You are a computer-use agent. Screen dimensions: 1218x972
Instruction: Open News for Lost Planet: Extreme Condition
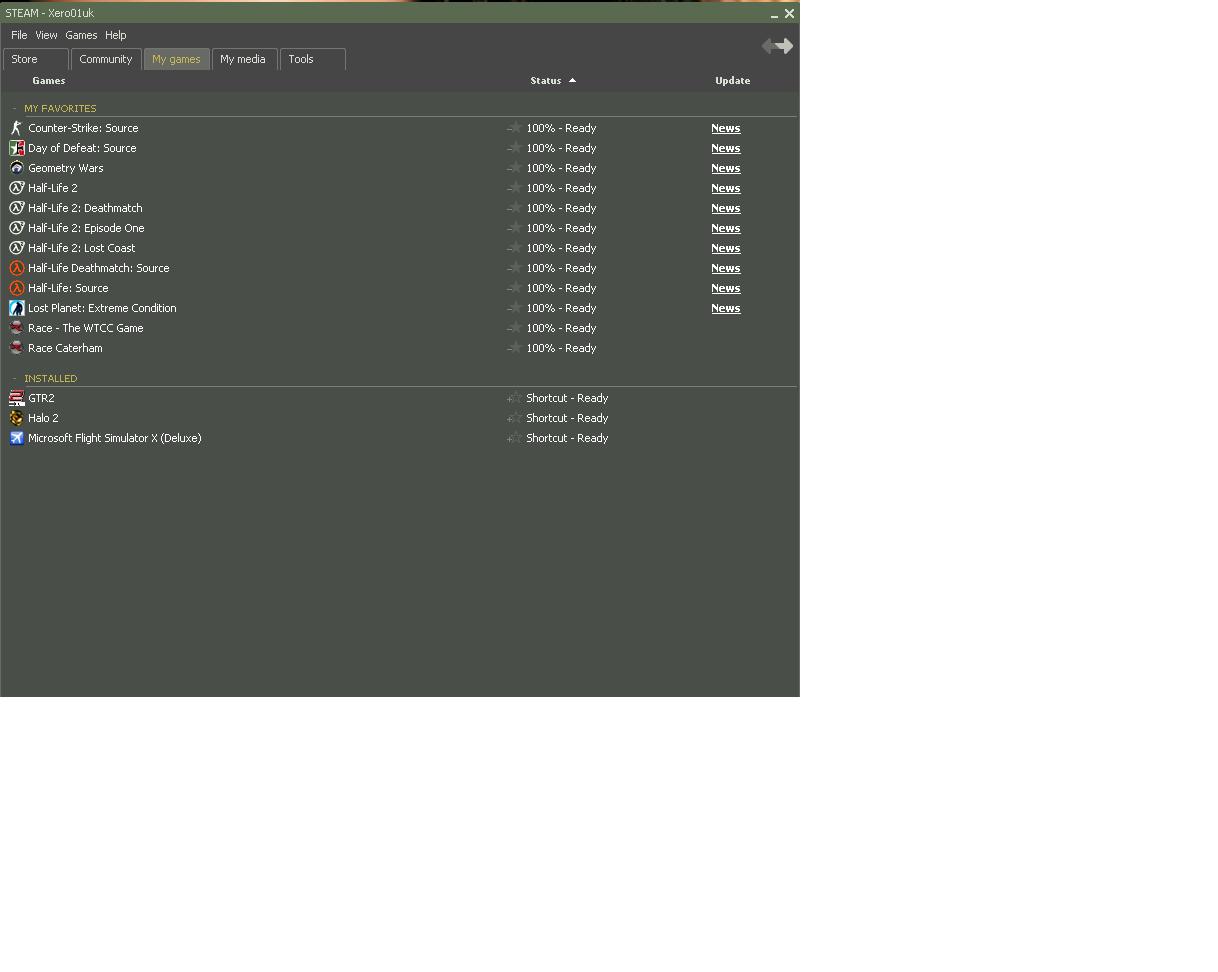point(726,308)
